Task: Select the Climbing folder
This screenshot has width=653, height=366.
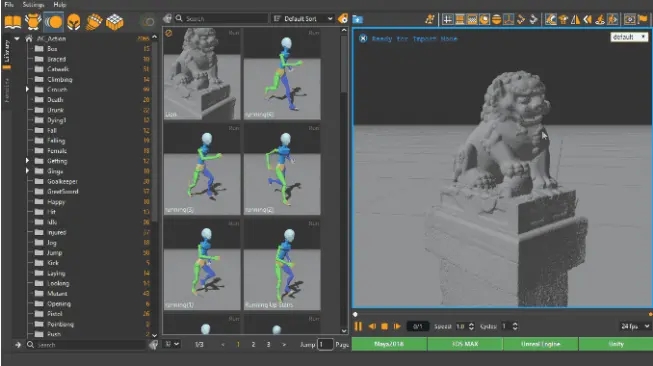Action: [60, 79]
